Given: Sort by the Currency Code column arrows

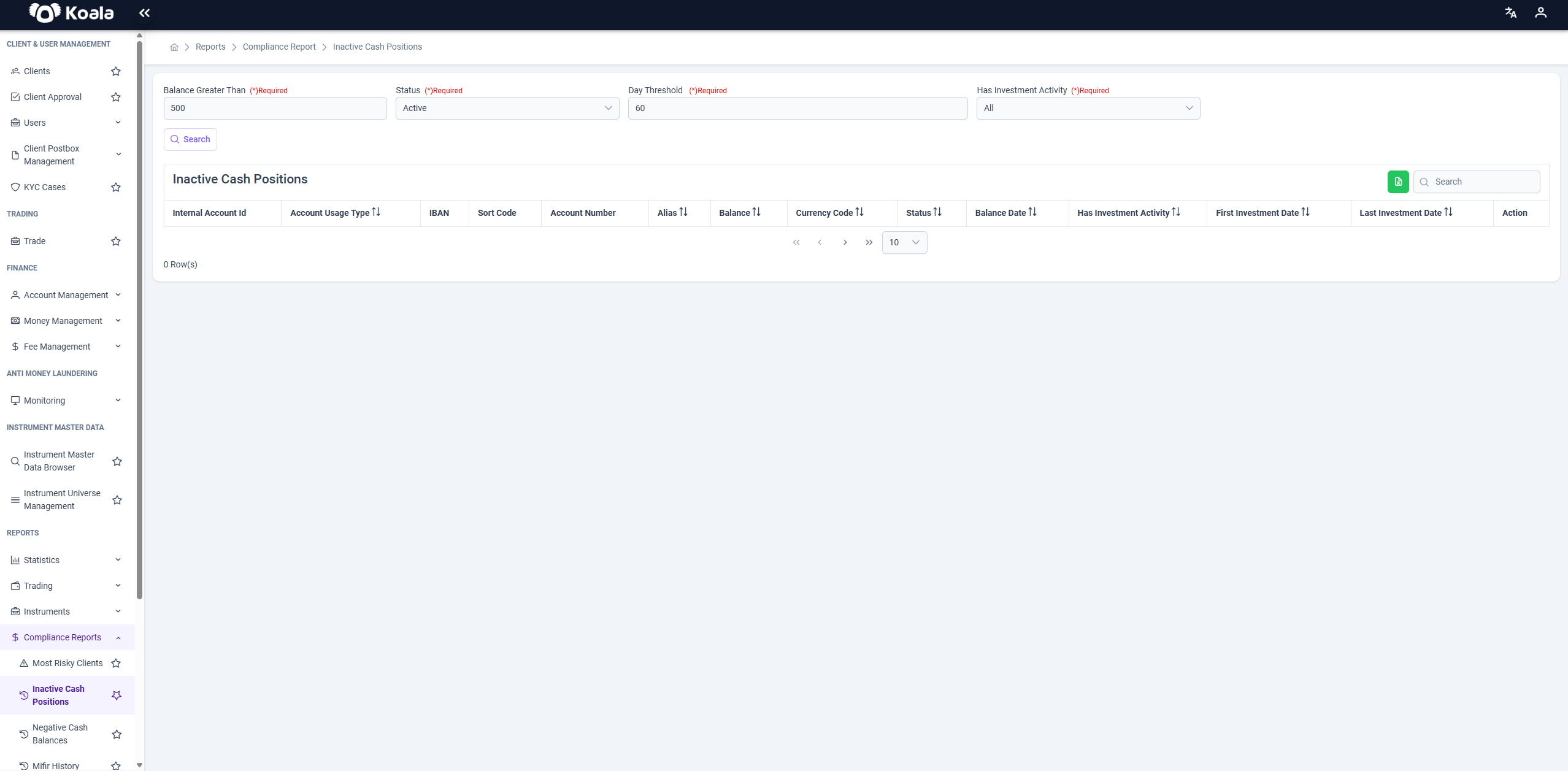Looking at the screenshot, I should [859, 212].
